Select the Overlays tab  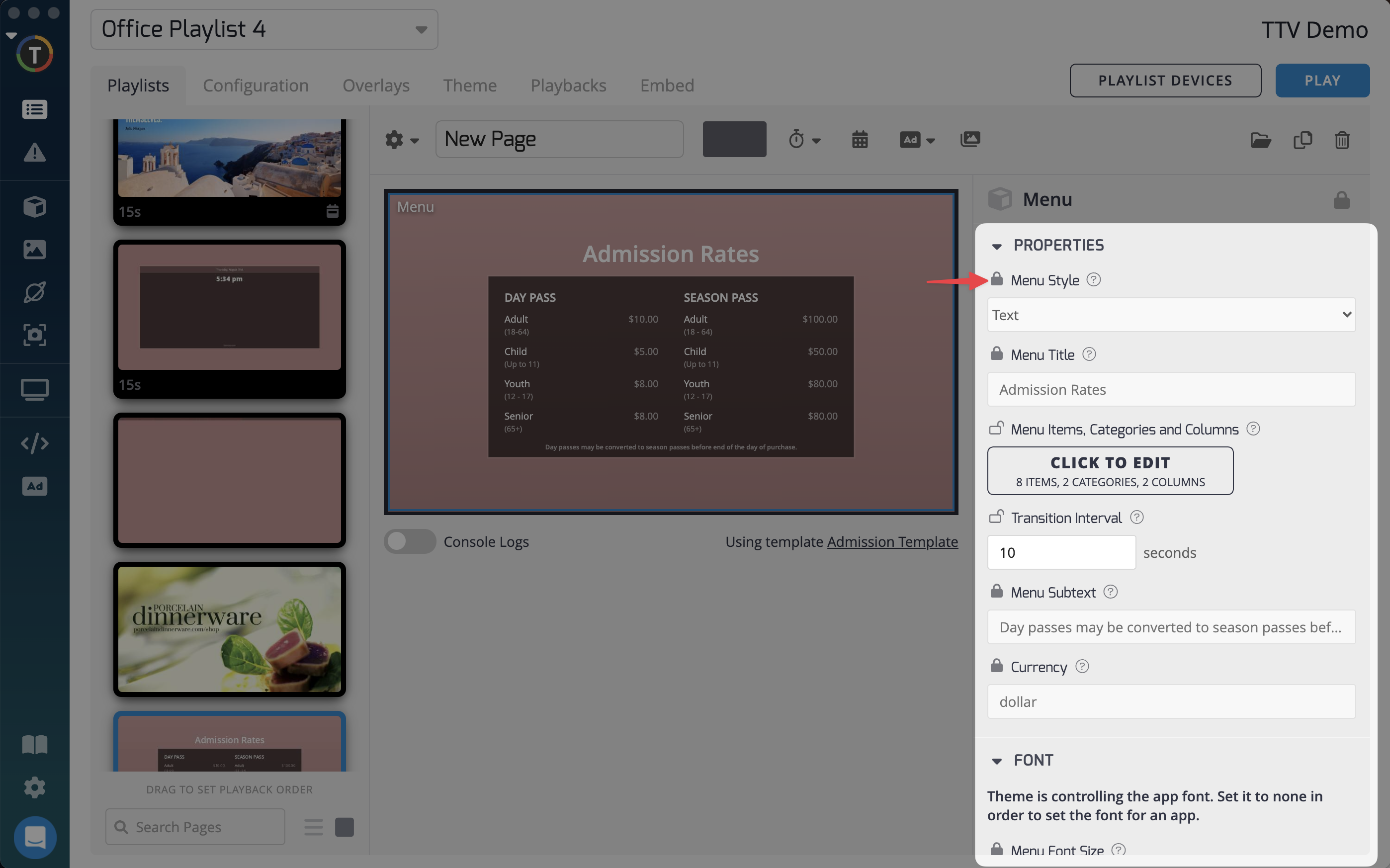click(376, 85)
